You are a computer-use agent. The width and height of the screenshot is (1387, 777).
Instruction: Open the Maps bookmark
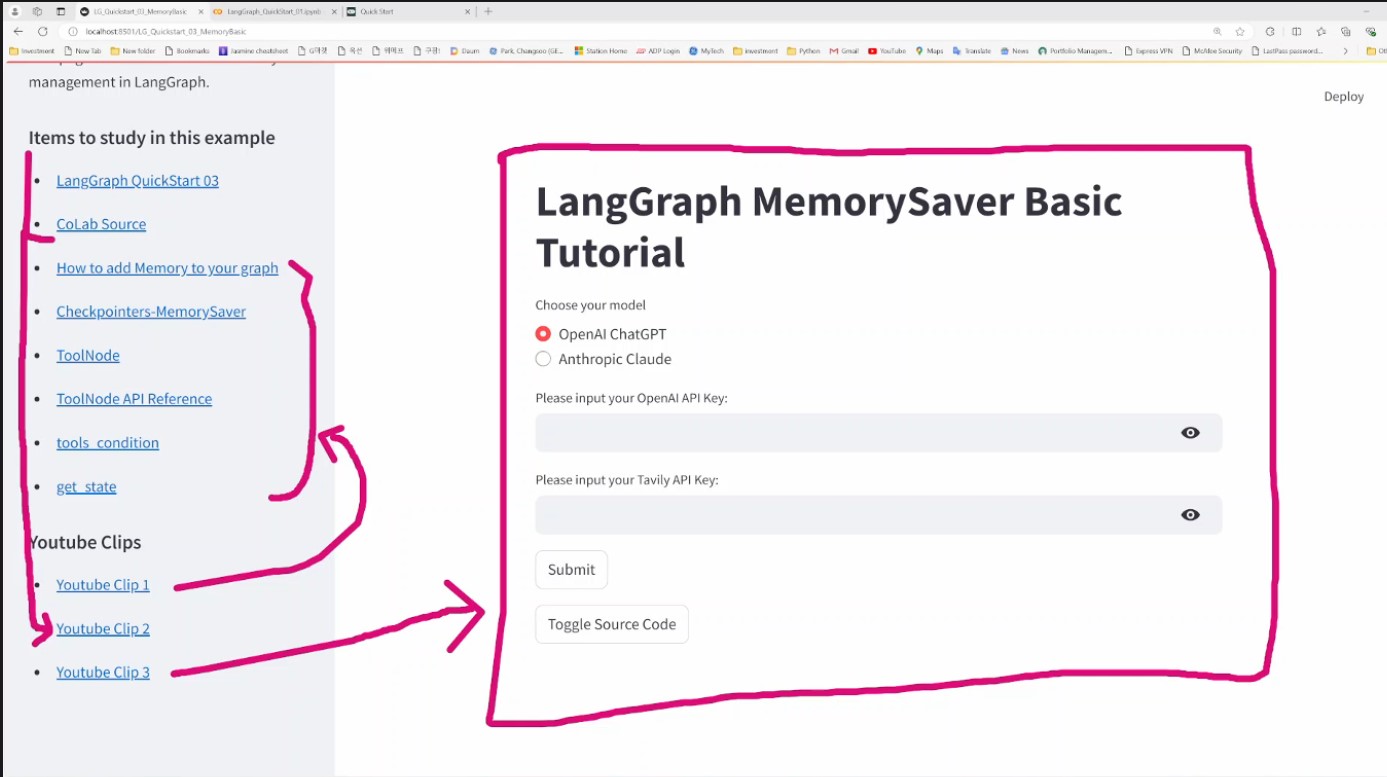point(929,50)
